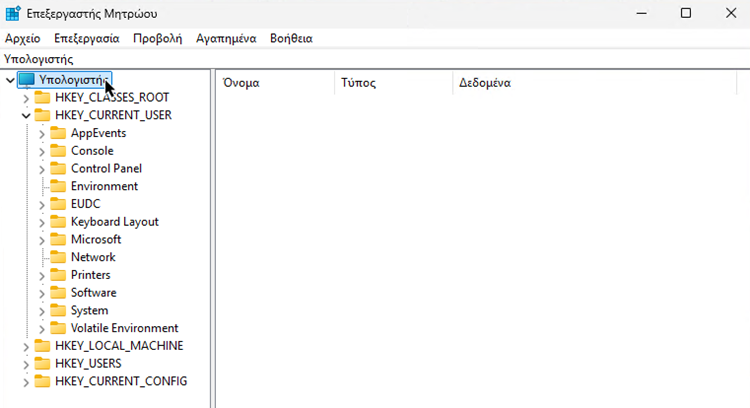The height and width of the screenshot is (408, 750).
Task: Expand the HKEY_LOCAL_MACHINE key
Action: click(x=26, y=346)
